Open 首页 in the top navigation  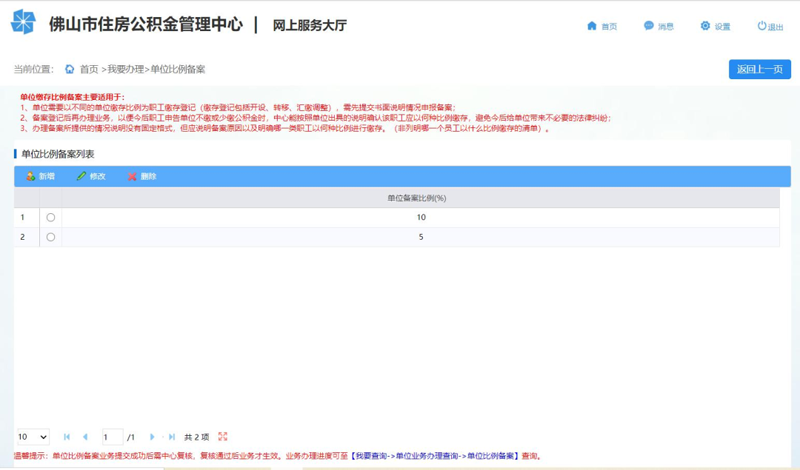pos(602,26)
